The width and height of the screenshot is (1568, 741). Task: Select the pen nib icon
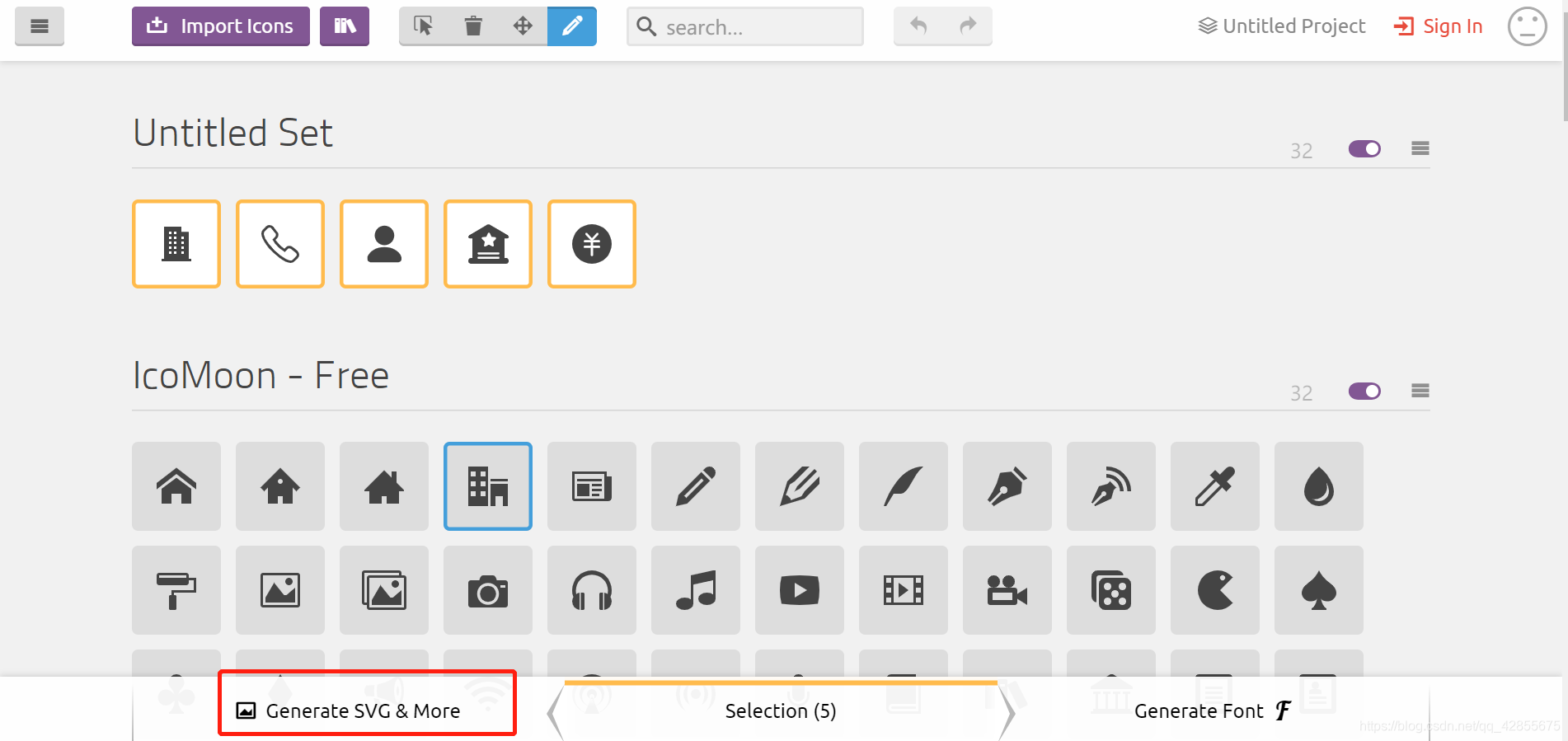(x=1007, y=486)
